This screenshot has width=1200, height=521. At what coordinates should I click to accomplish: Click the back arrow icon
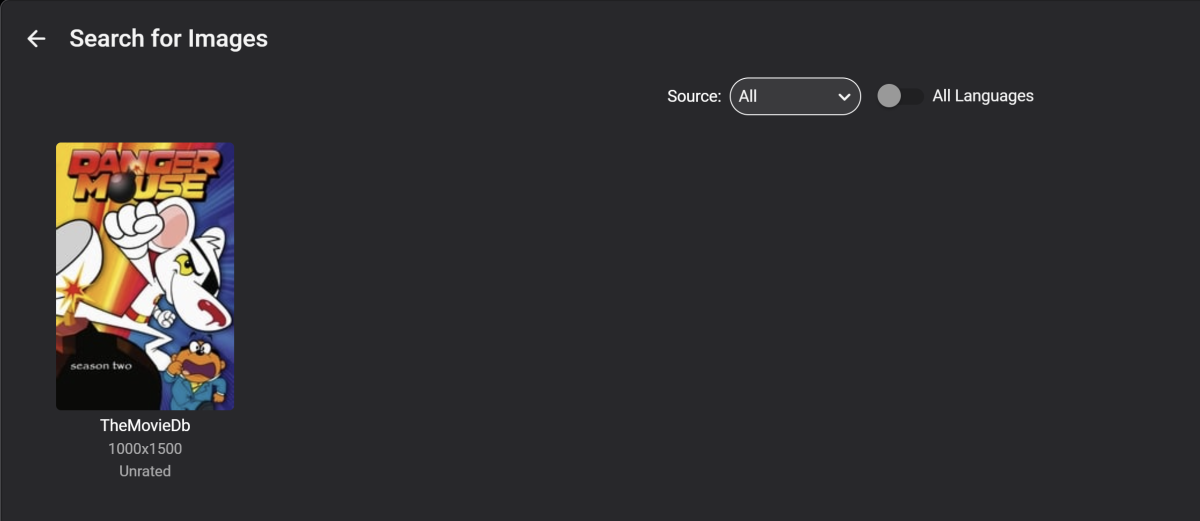(36, 39)
